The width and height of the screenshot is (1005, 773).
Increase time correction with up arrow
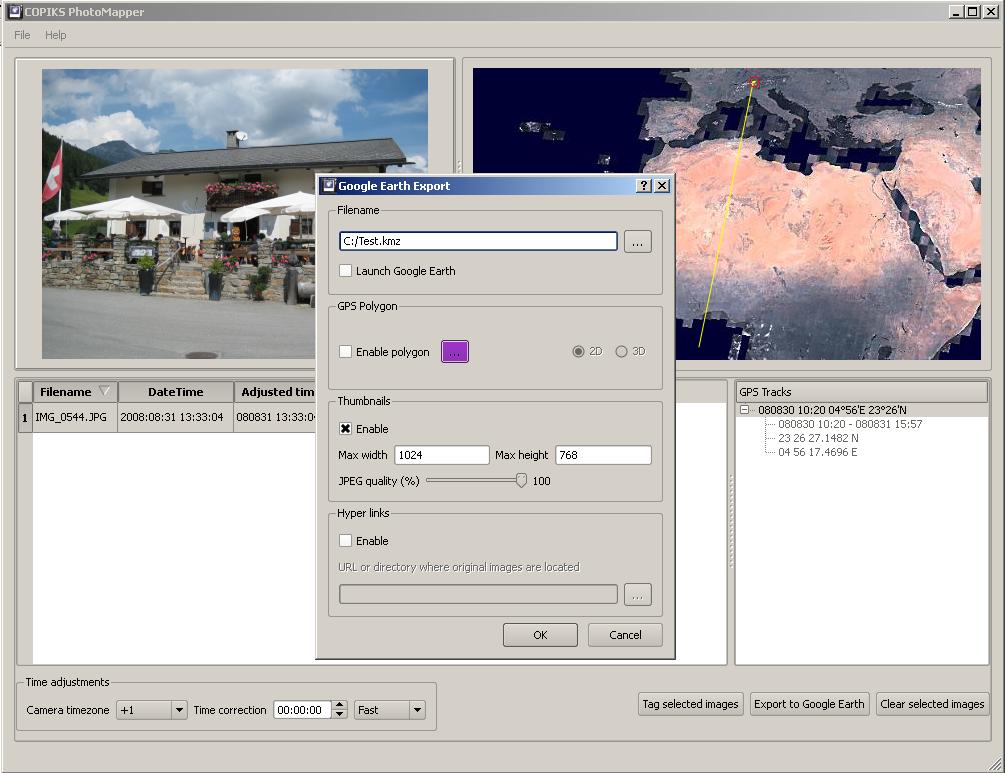pyautogui.click(x=340, y=705)
